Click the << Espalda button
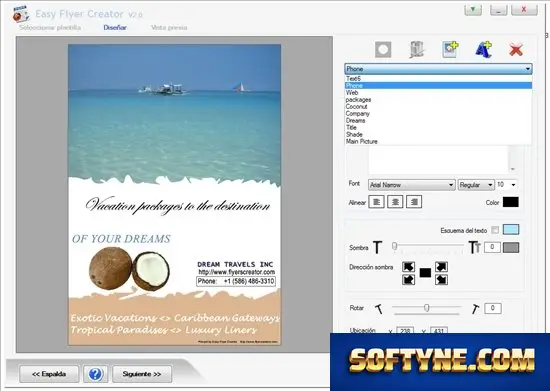Screen dimensions: 550x391 coord(49,374)
